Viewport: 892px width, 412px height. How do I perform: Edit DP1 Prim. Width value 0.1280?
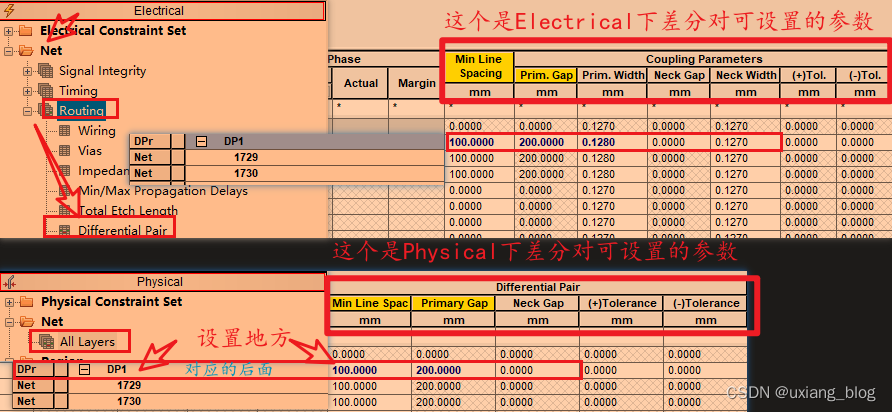coord(612,142)
